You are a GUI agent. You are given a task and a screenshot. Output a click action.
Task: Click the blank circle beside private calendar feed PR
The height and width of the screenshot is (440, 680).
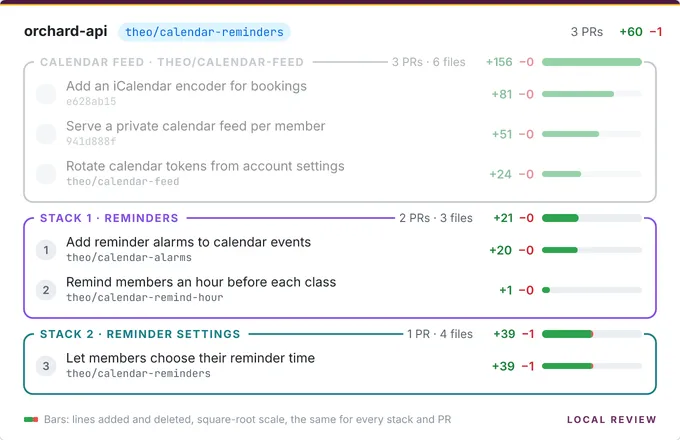click(x=46, y=134)
